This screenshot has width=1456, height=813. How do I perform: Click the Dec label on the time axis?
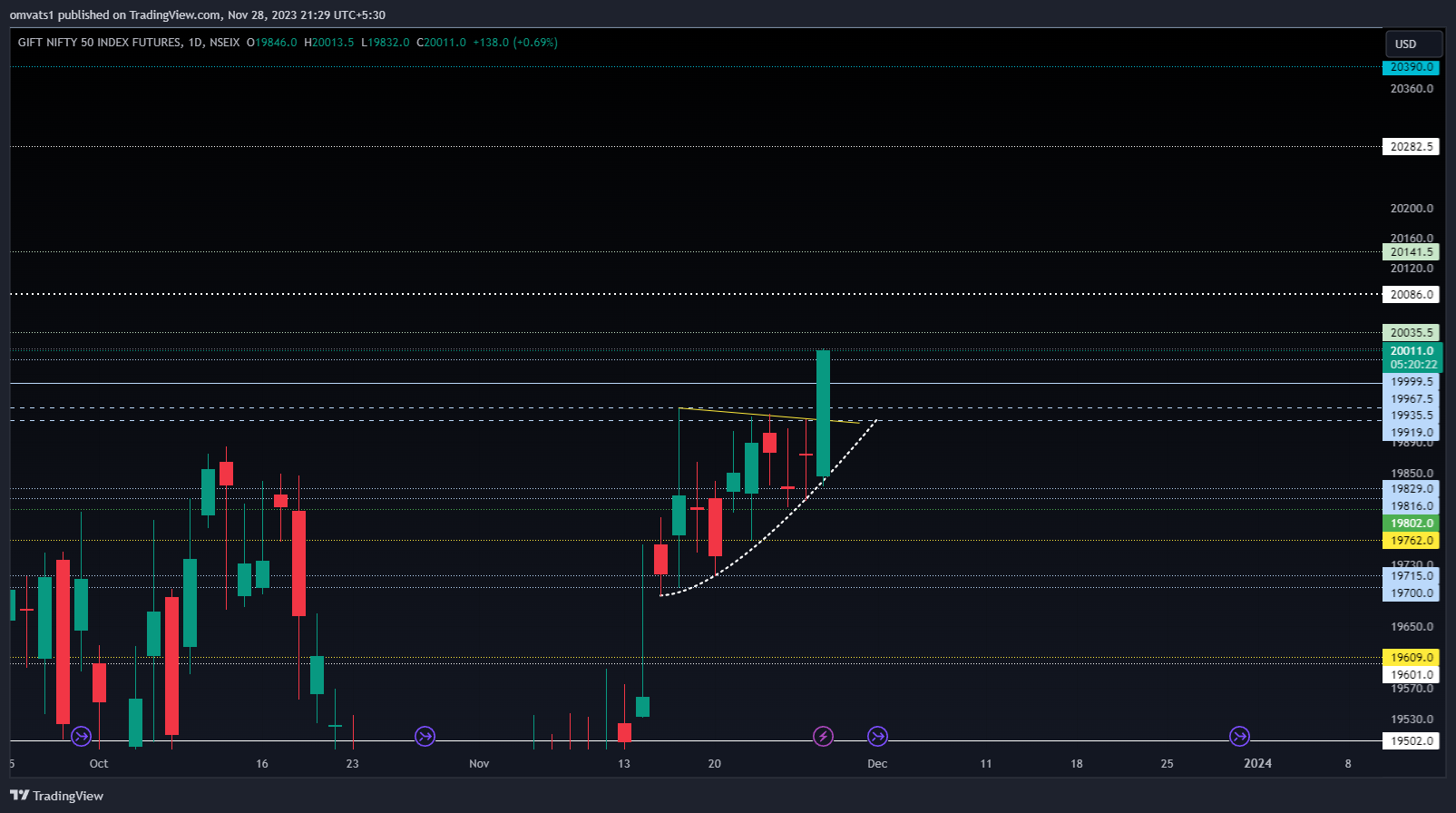[x=877, y=764]
